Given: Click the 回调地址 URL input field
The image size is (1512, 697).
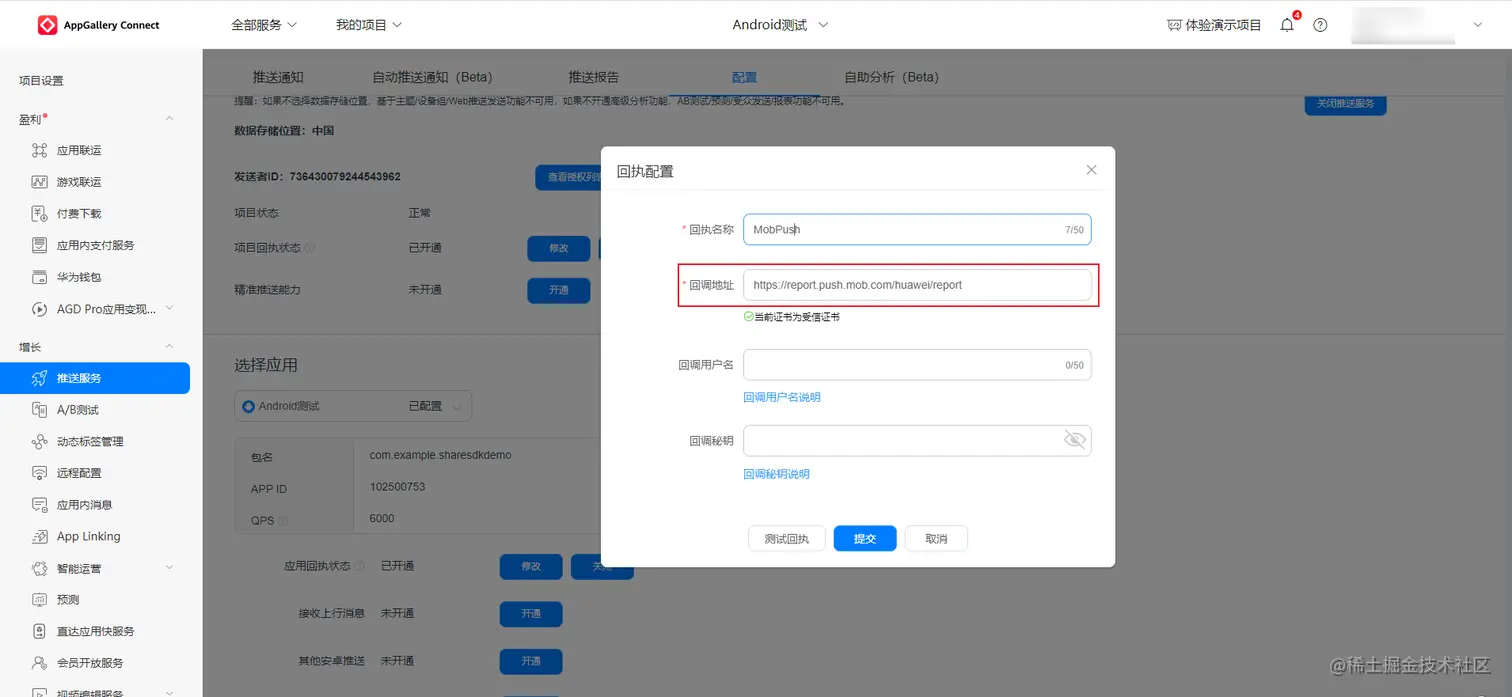Looking at the screenshot, I should [917, 285].
